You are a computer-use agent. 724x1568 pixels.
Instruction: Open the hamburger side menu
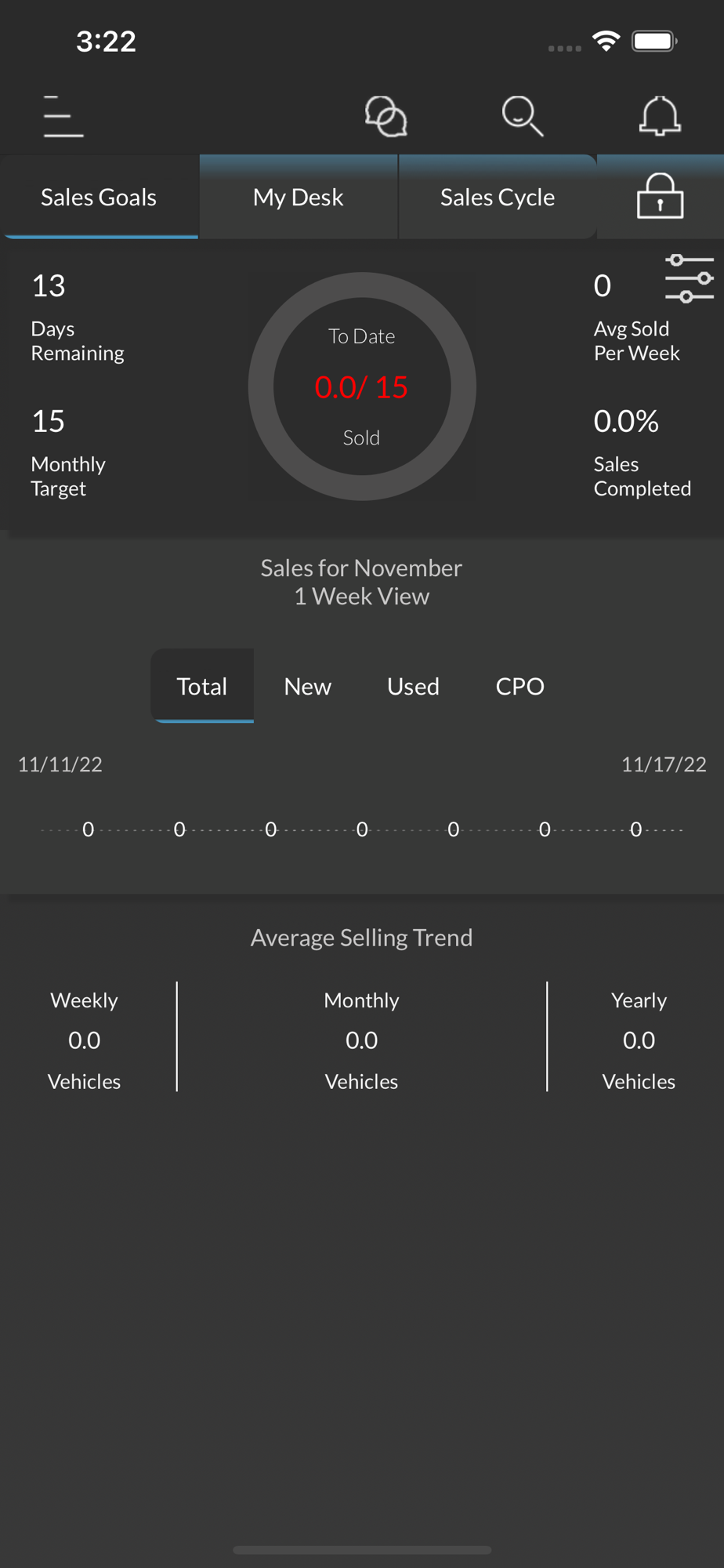[x=63, y=117]
